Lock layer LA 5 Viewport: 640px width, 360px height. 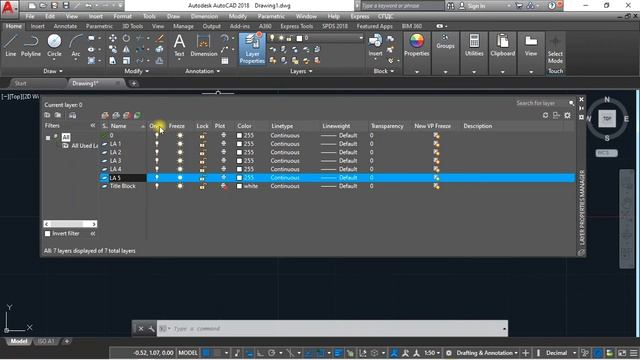pos(202,178)
